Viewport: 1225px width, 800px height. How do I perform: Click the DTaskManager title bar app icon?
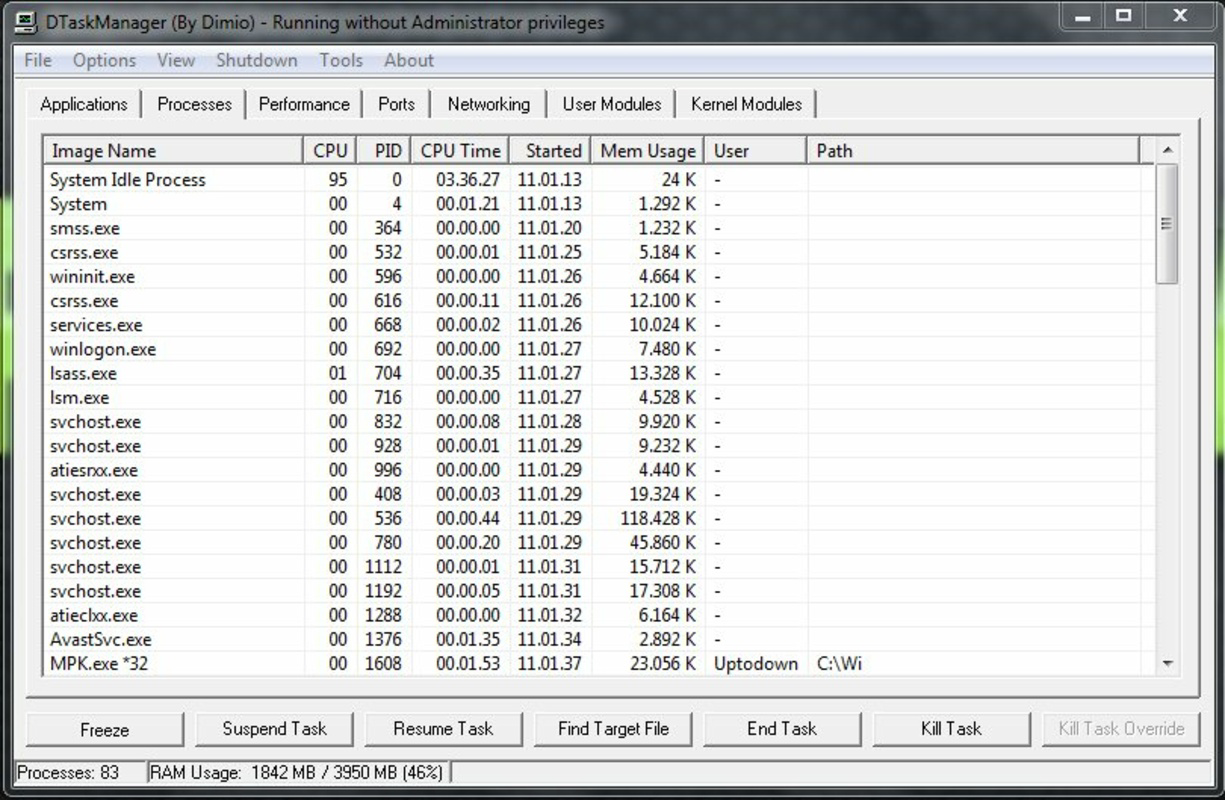[27, 22]
